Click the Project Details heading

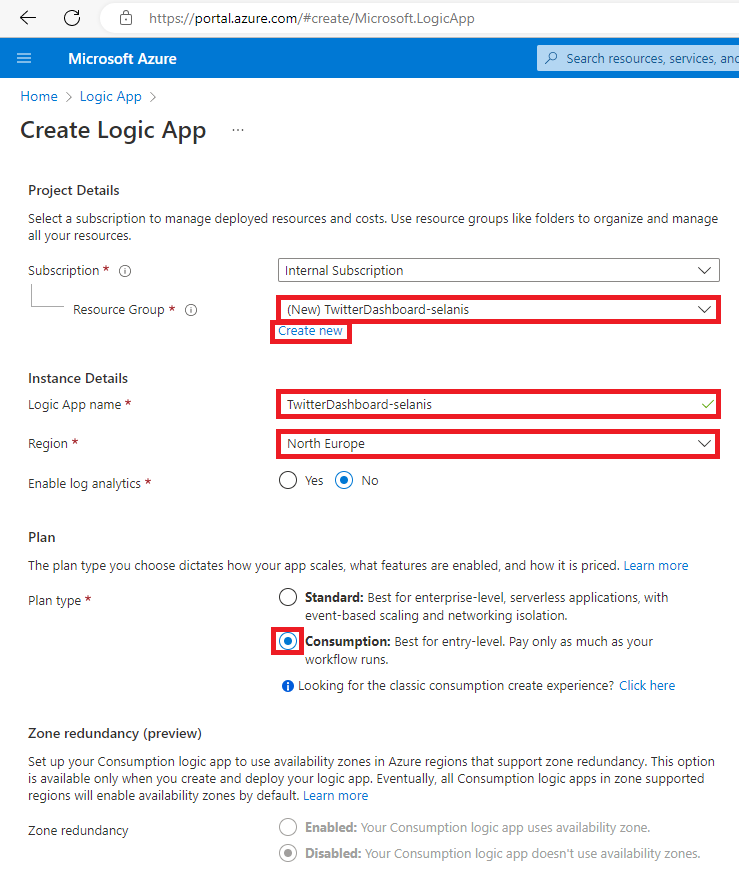pyautogui.click(x=74, y=190)
